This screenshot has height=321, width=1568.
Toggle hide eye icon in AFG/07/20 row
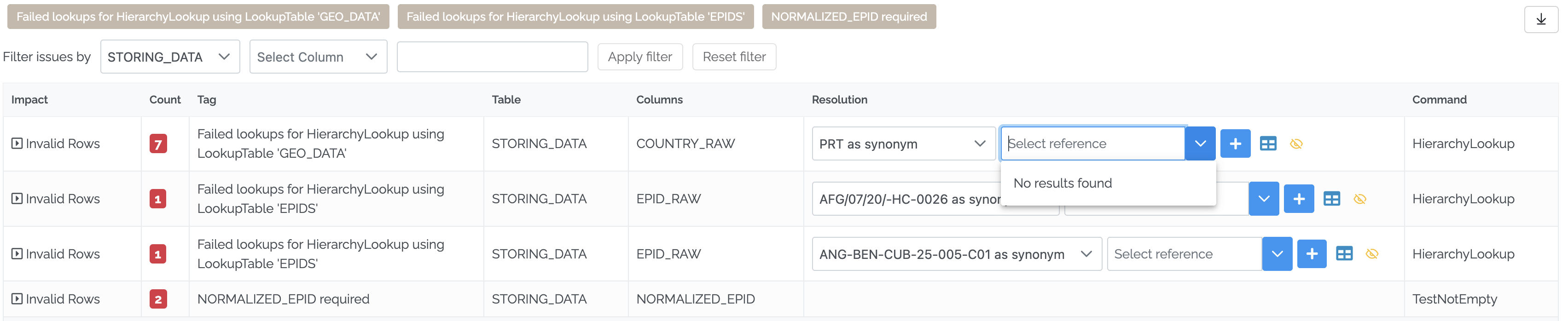(1360, 199)
